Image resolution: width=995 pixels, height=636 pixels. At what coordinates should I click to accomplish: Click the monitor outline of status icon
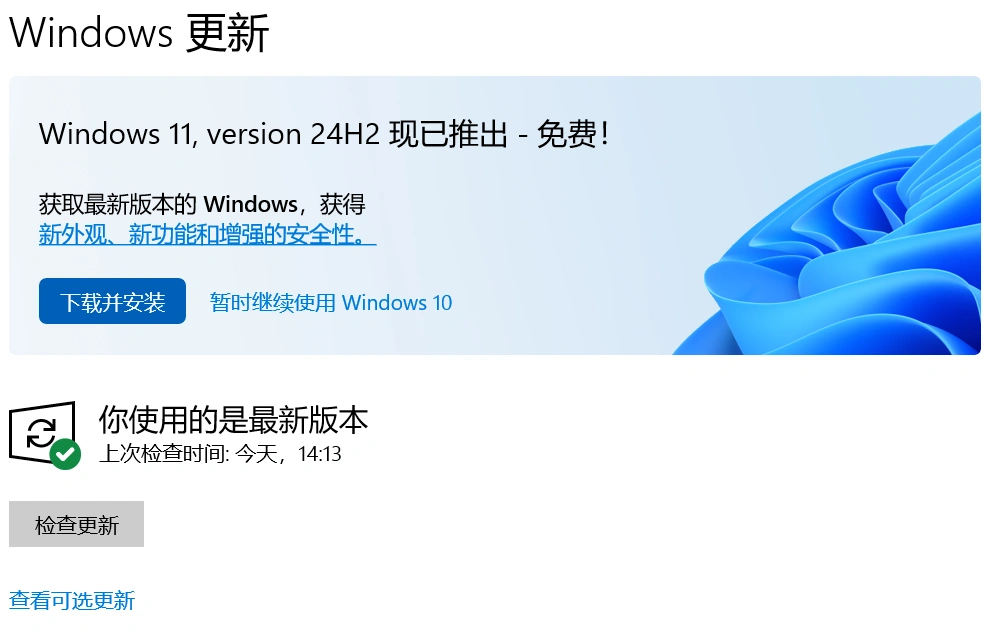pyautogui.click(x=42, y=432)
